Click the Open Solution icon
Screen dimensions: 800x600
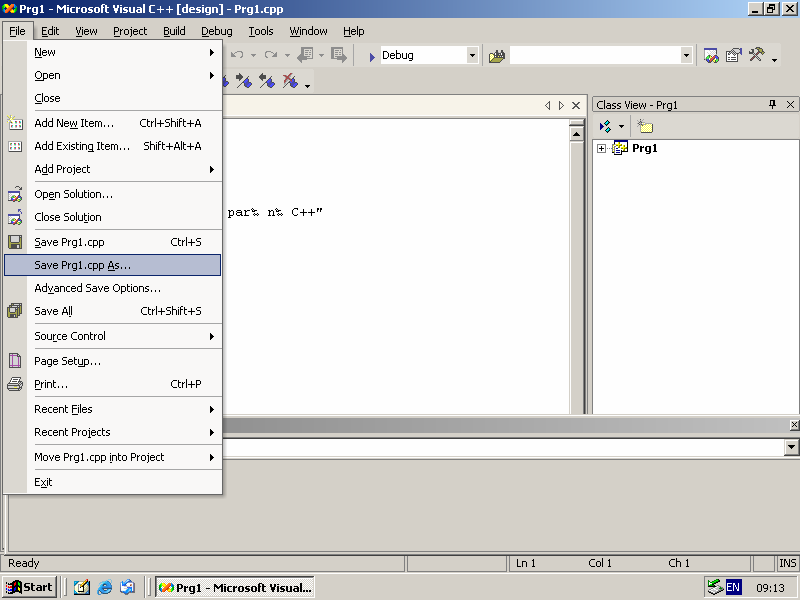pos(15,194)
